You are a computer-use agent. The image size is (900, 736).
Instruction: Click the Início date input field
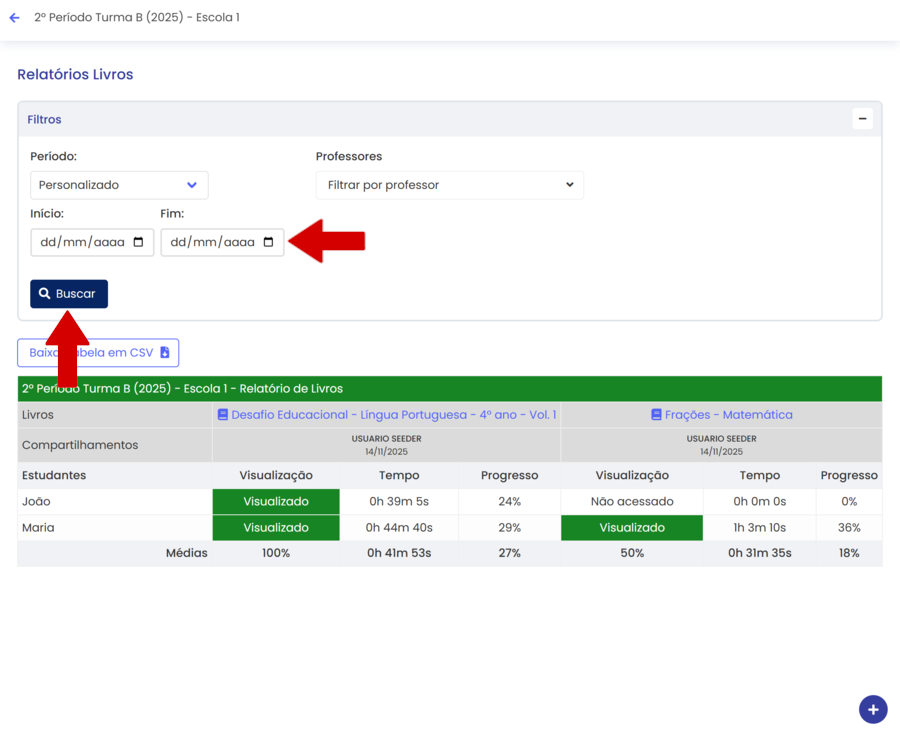(x=80, y=242)
